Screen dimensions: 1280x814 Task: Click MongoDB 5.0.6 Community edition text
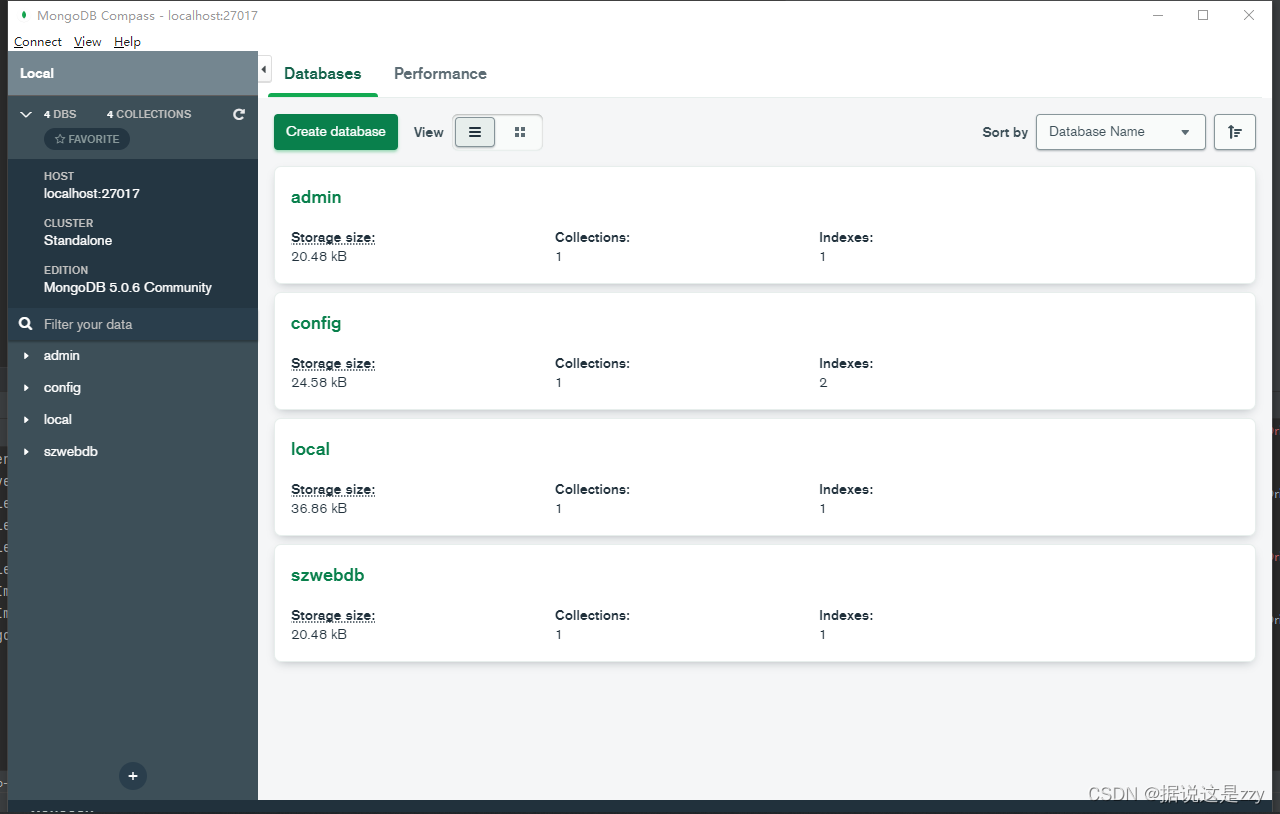point(128,287)
